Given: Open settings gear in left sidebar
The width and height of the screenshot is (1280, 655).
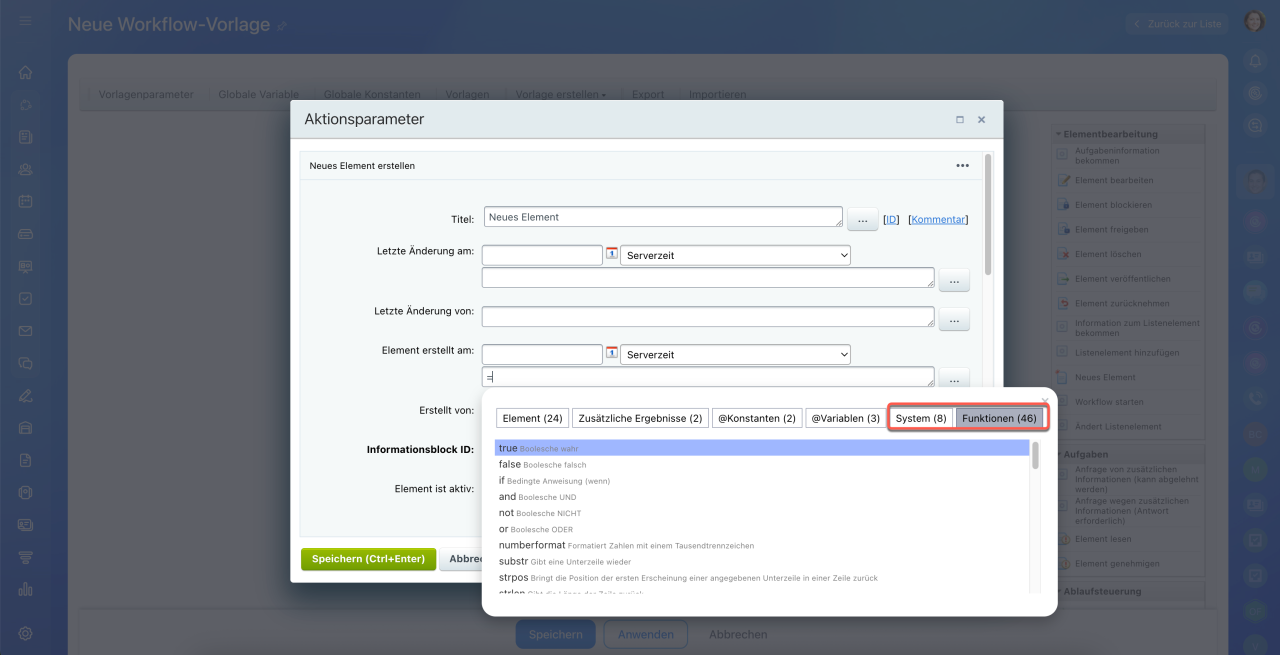Looking at the screenshot, I should click(25, 633).
